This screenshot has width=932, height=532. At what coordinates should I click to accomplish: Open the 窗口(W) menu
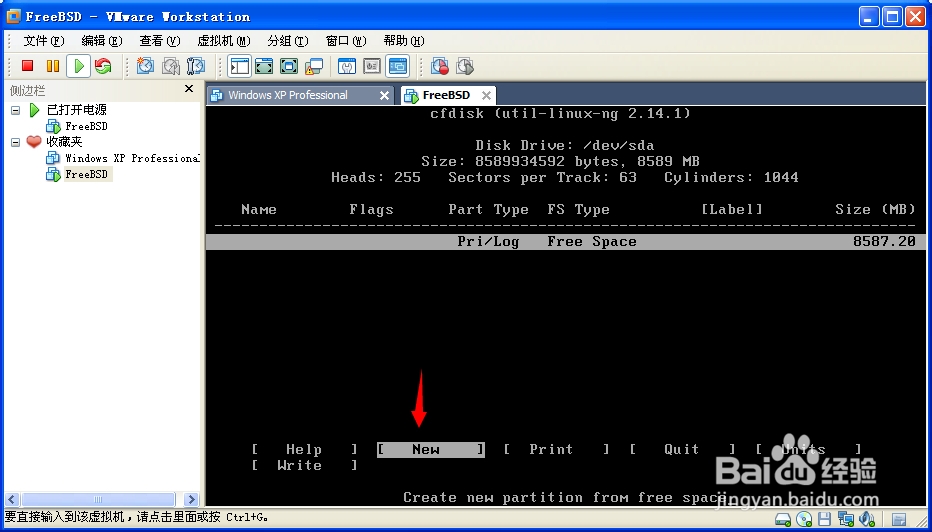(x=346, y=40)
